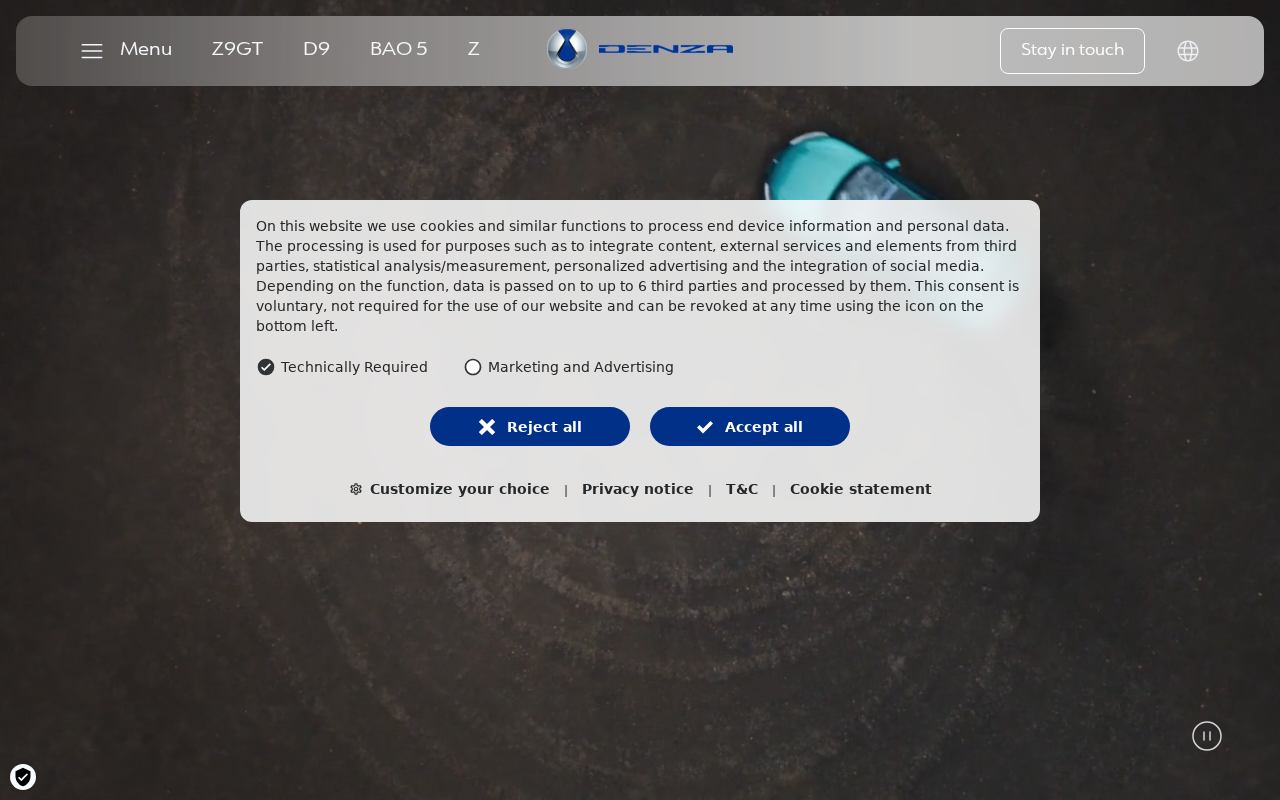1280x800 pixels.
Task: Open the Cookie statement link
Action: point(861,489)
